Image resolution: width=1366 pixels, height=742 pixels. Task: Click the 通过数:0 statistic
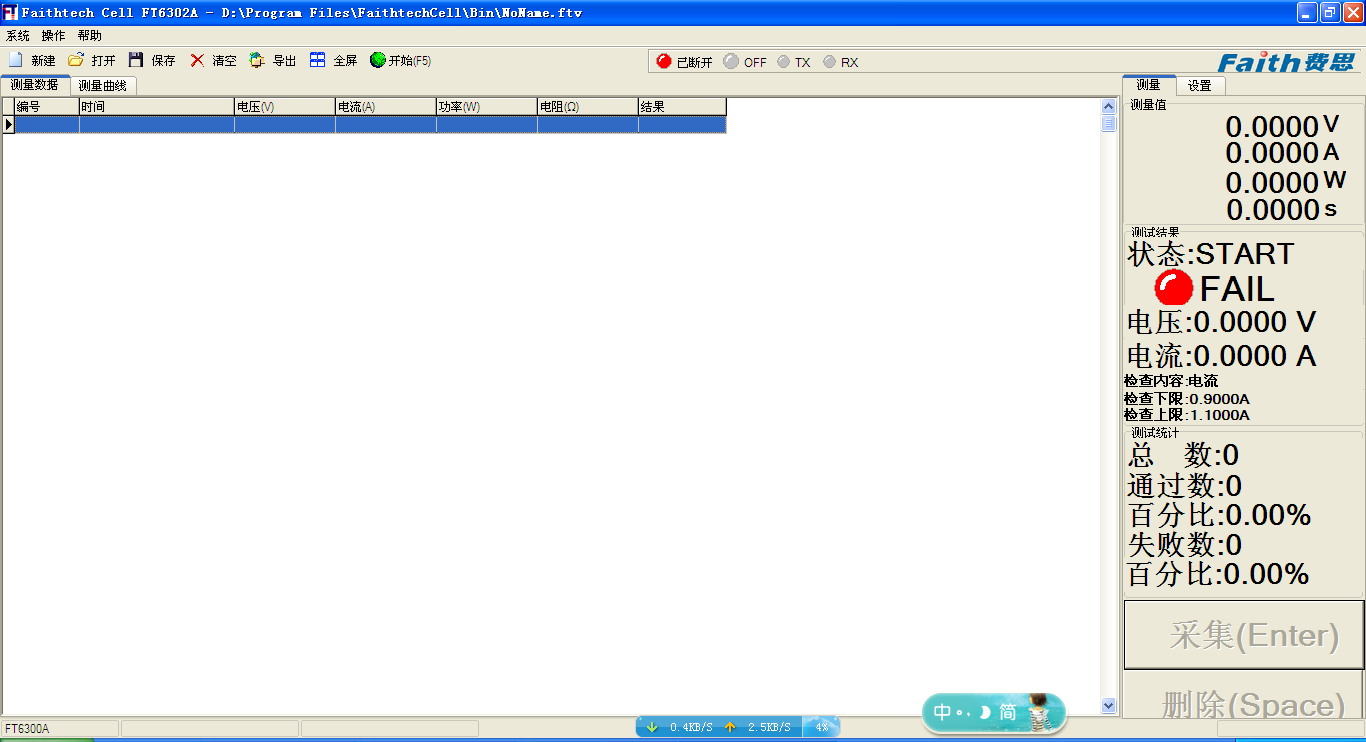click(x=1185, y=486)
